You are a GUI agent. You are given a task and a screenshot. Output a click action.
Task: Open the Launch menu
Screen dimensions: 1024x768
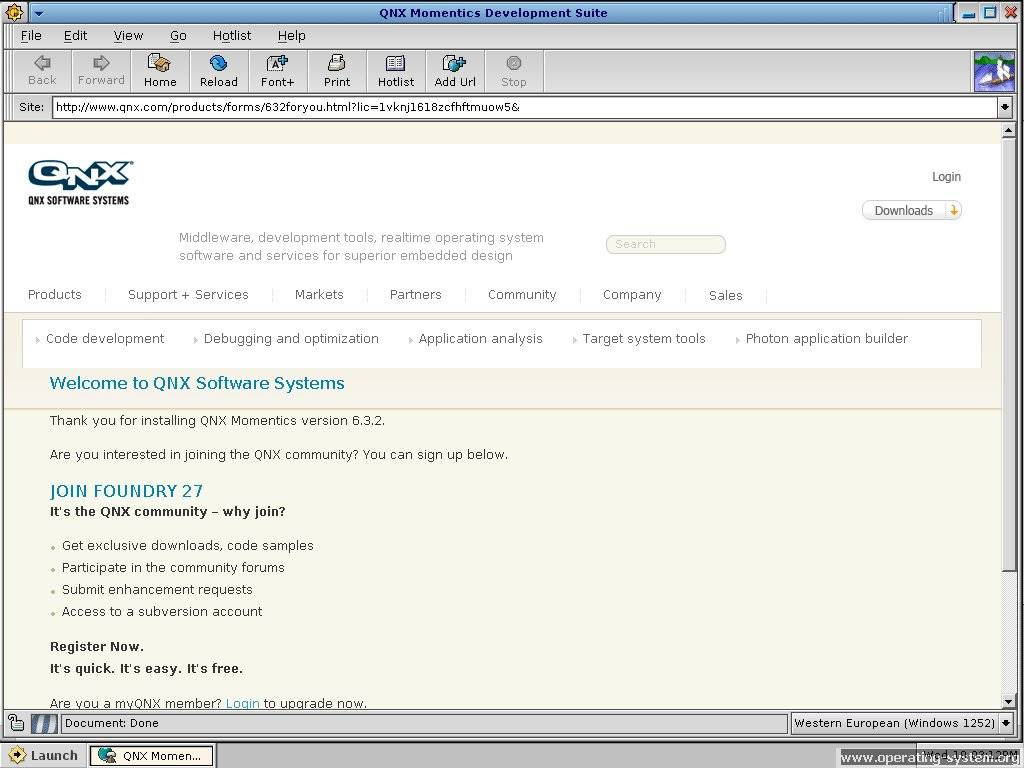click(x=43, y=756)
